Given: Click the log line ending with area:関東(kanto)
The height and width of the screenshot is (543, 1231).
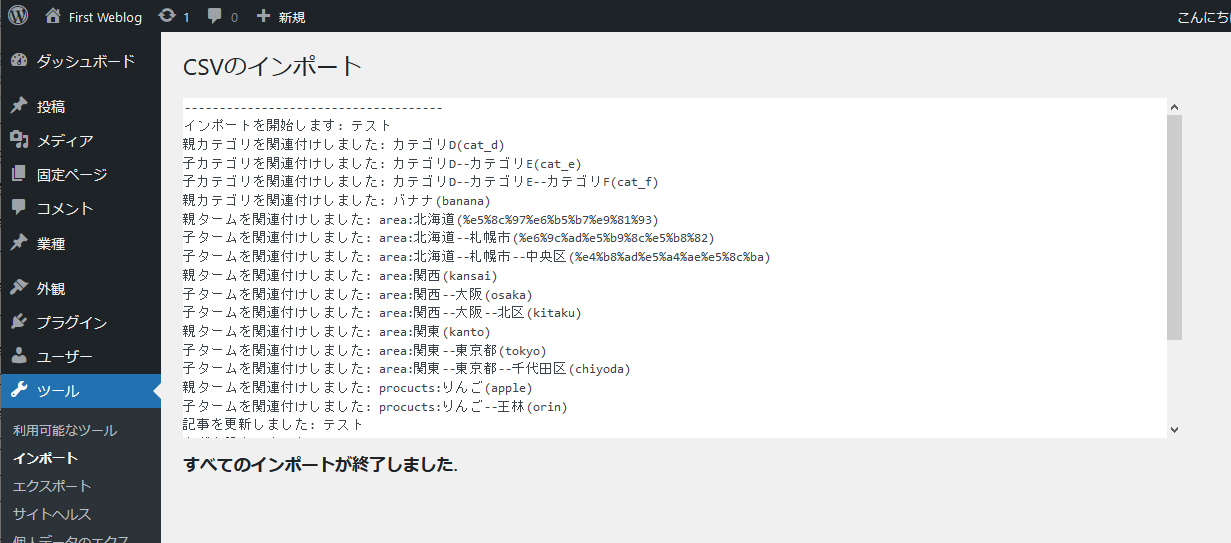Looking at the screenshot, I should (x=337, y=331).
